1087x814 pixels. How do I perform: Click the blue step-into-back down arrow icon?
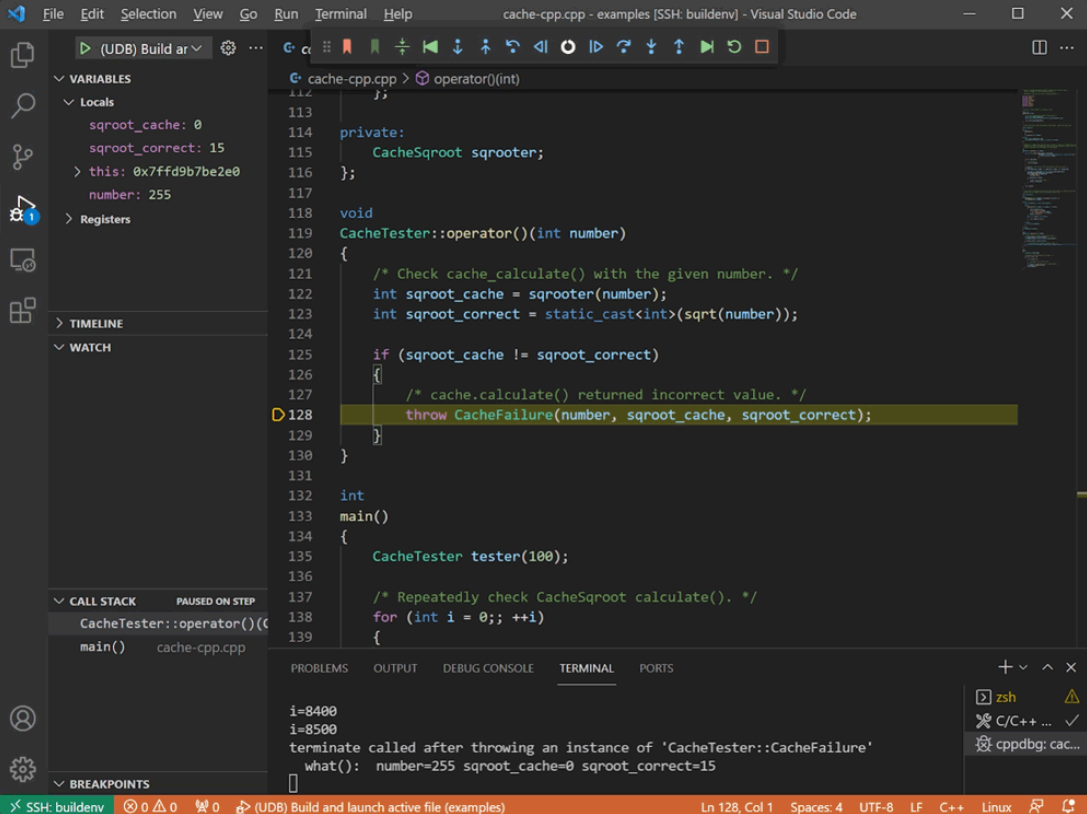pyautogui.click(x=458, y=46)
